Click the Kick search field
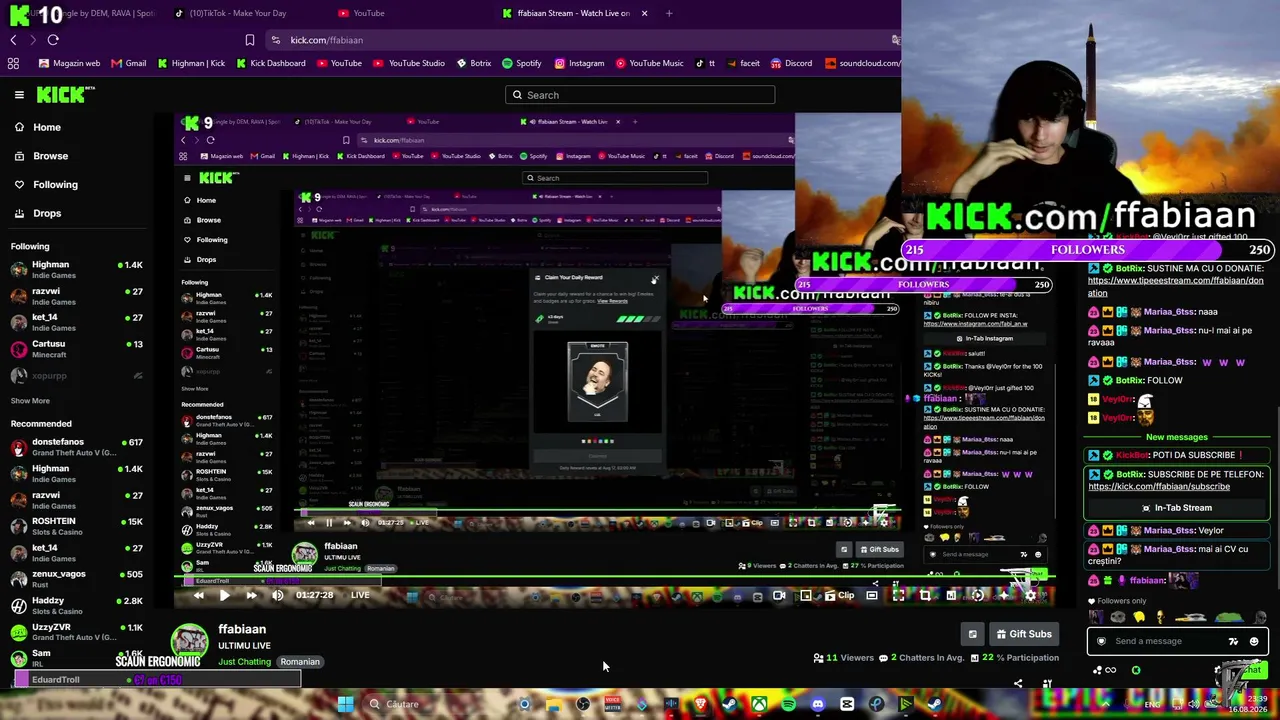The height and width of the screenshot is (720, 1280). pyautogui.click(x=640, y=95)
